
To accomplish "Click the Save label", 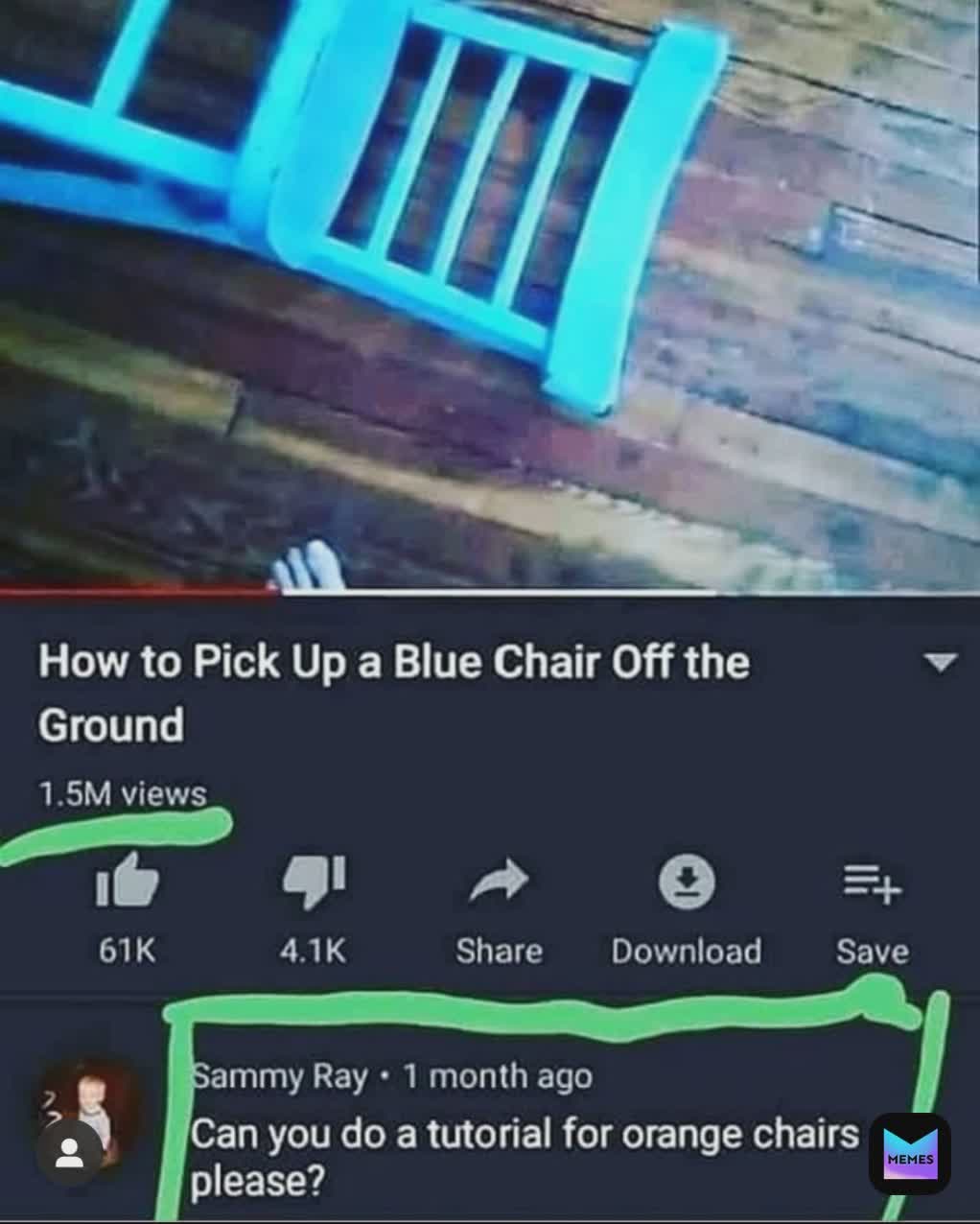I will 872,951.
